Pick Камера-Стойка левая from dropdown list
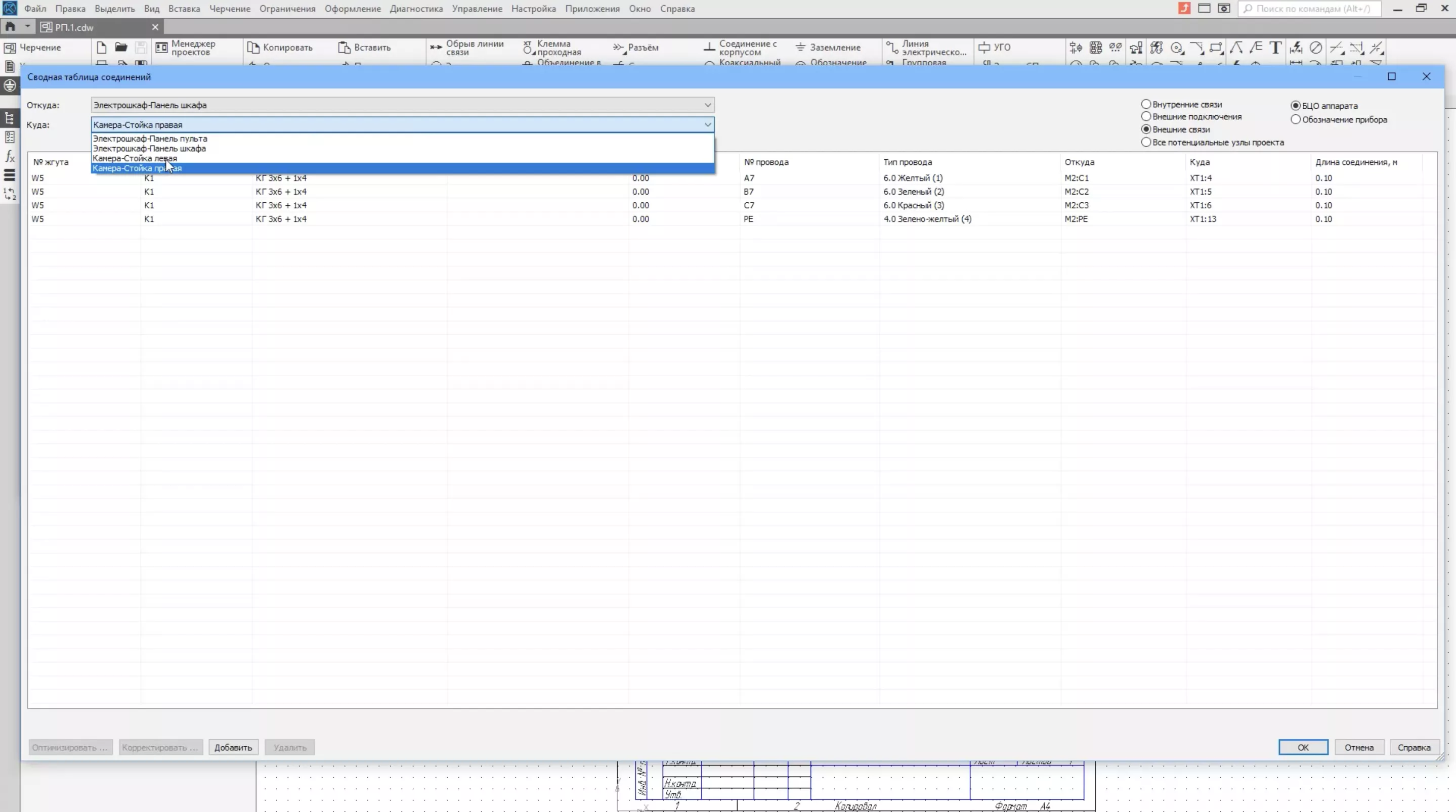The image size is (1456, 812). (x=135, y=159)
